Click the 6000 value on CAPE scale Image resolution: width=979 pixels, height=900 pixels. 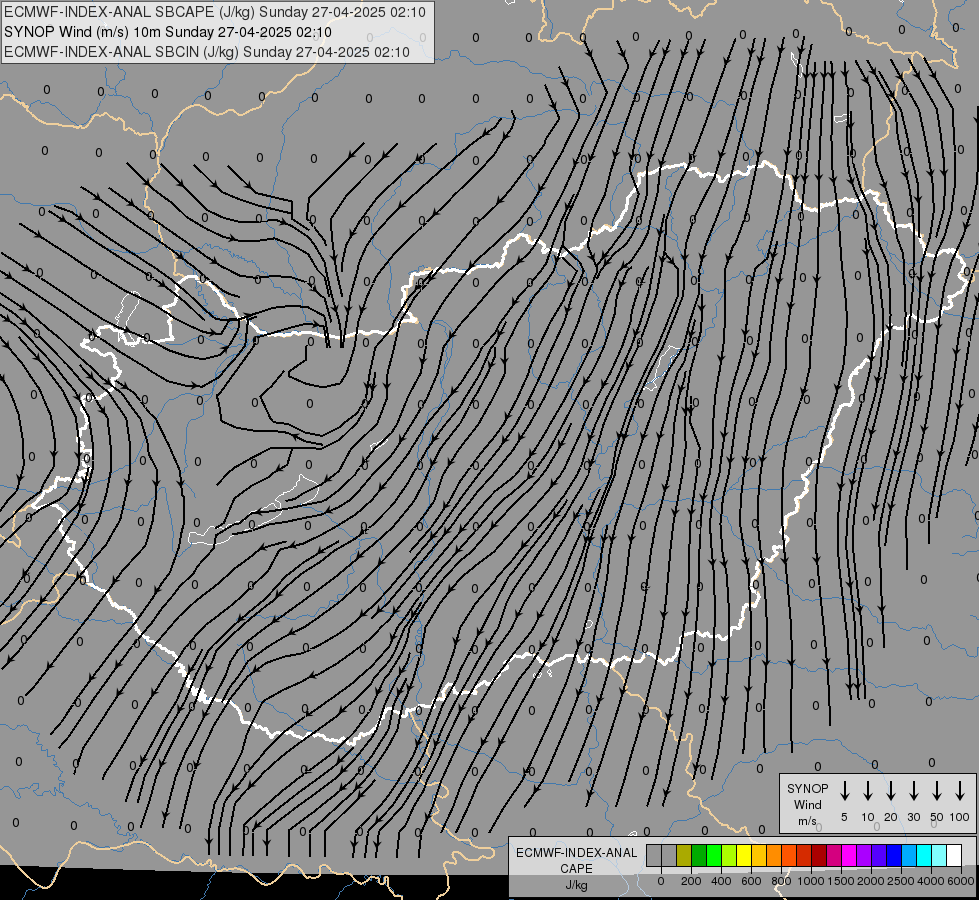[961, 881]
